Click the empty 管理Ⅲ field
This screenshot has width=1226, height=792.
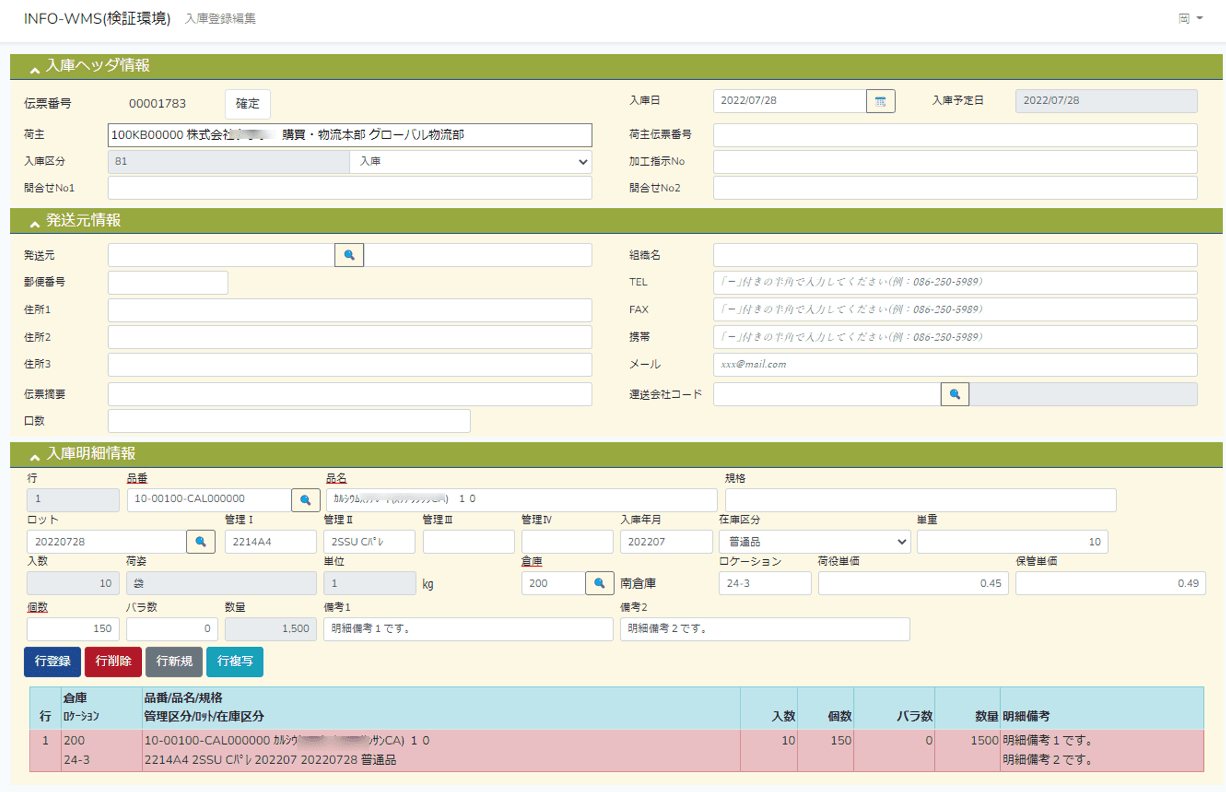[x=468, y=541]
